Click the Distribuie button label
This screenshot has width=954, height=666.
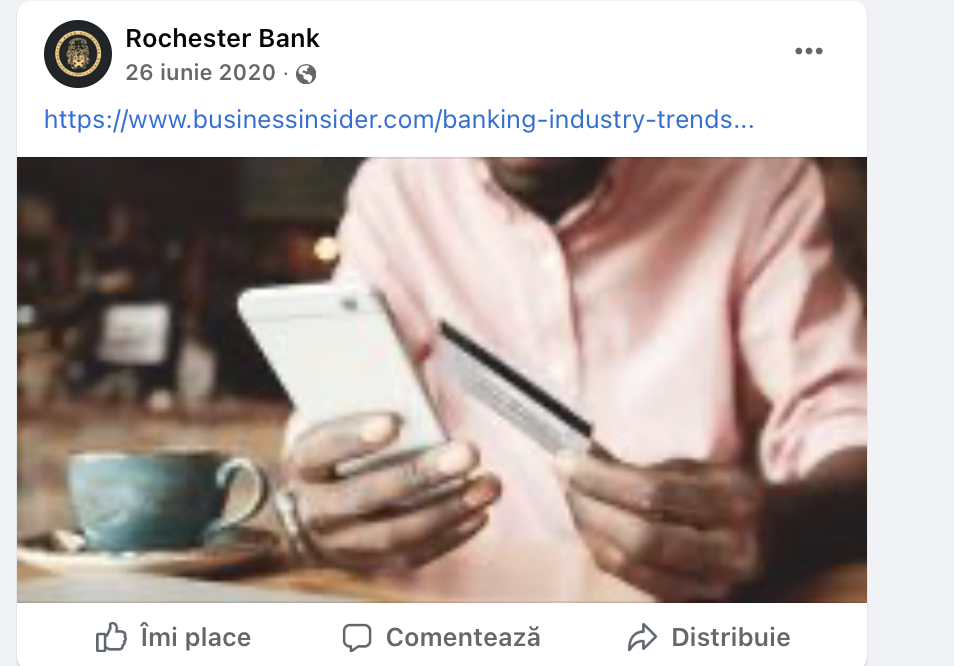coord(731,637)
